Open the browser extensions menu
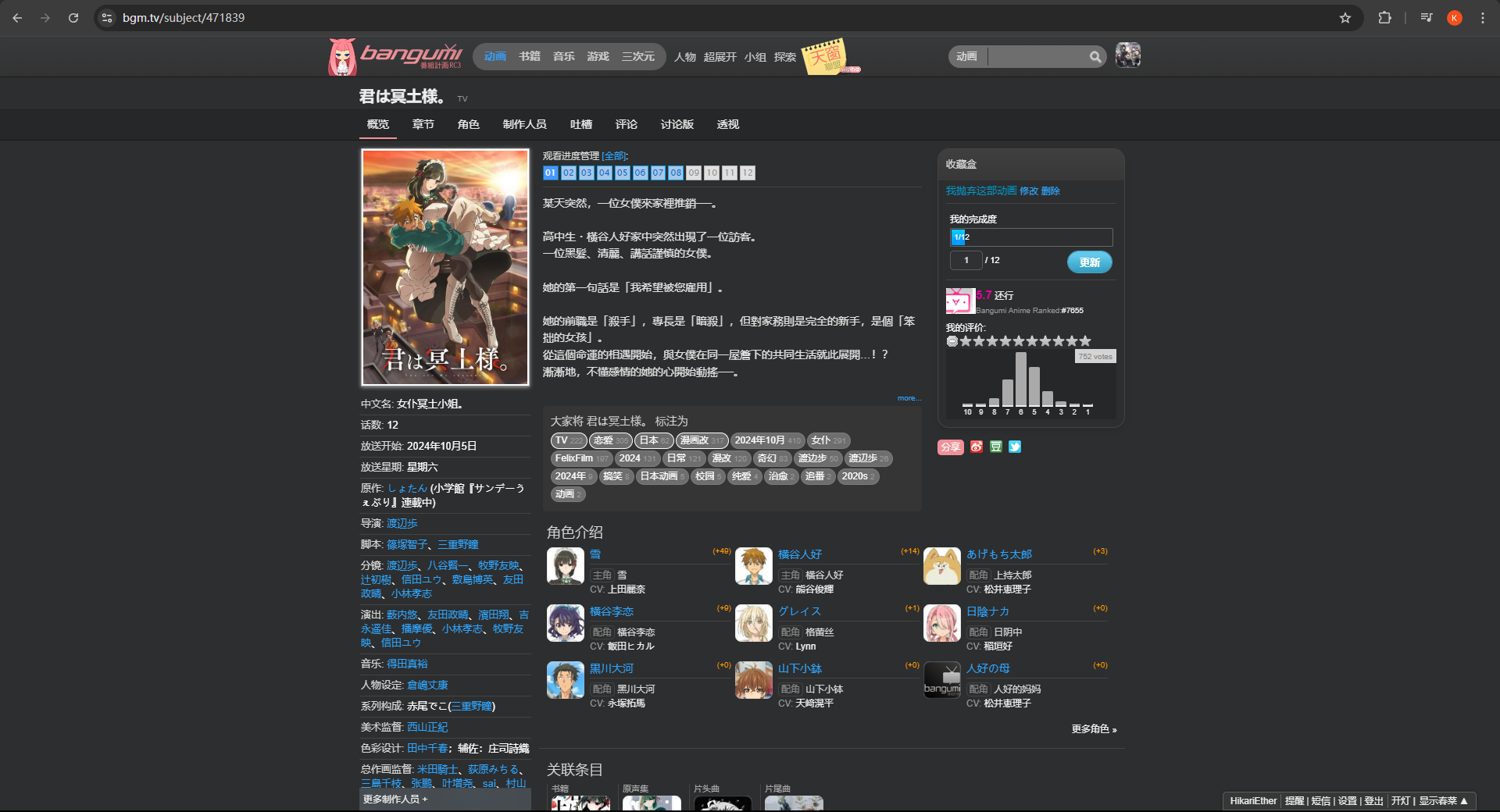1500x812 pixels. [x=1384, y=17]
